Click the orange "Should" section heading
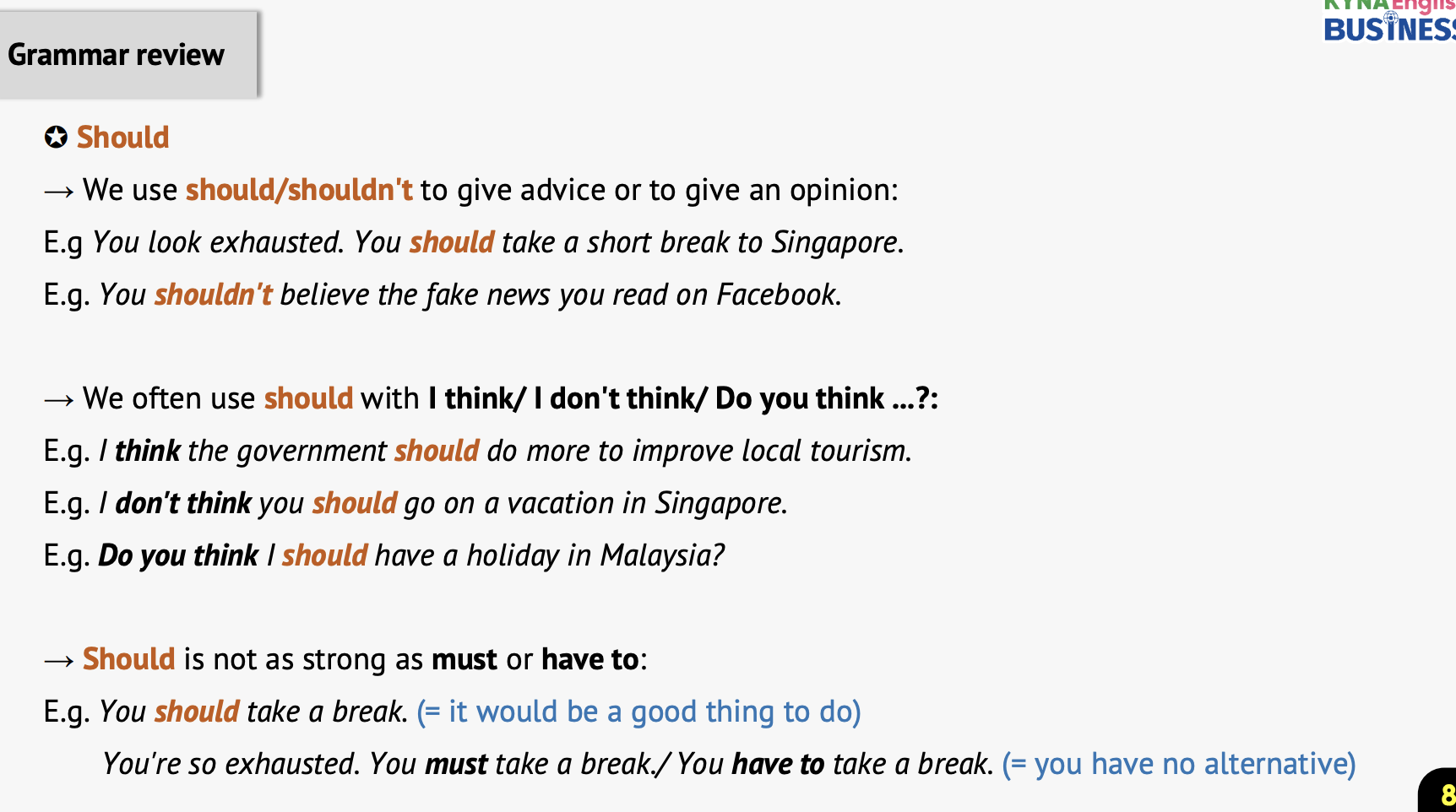 (123, 137)
